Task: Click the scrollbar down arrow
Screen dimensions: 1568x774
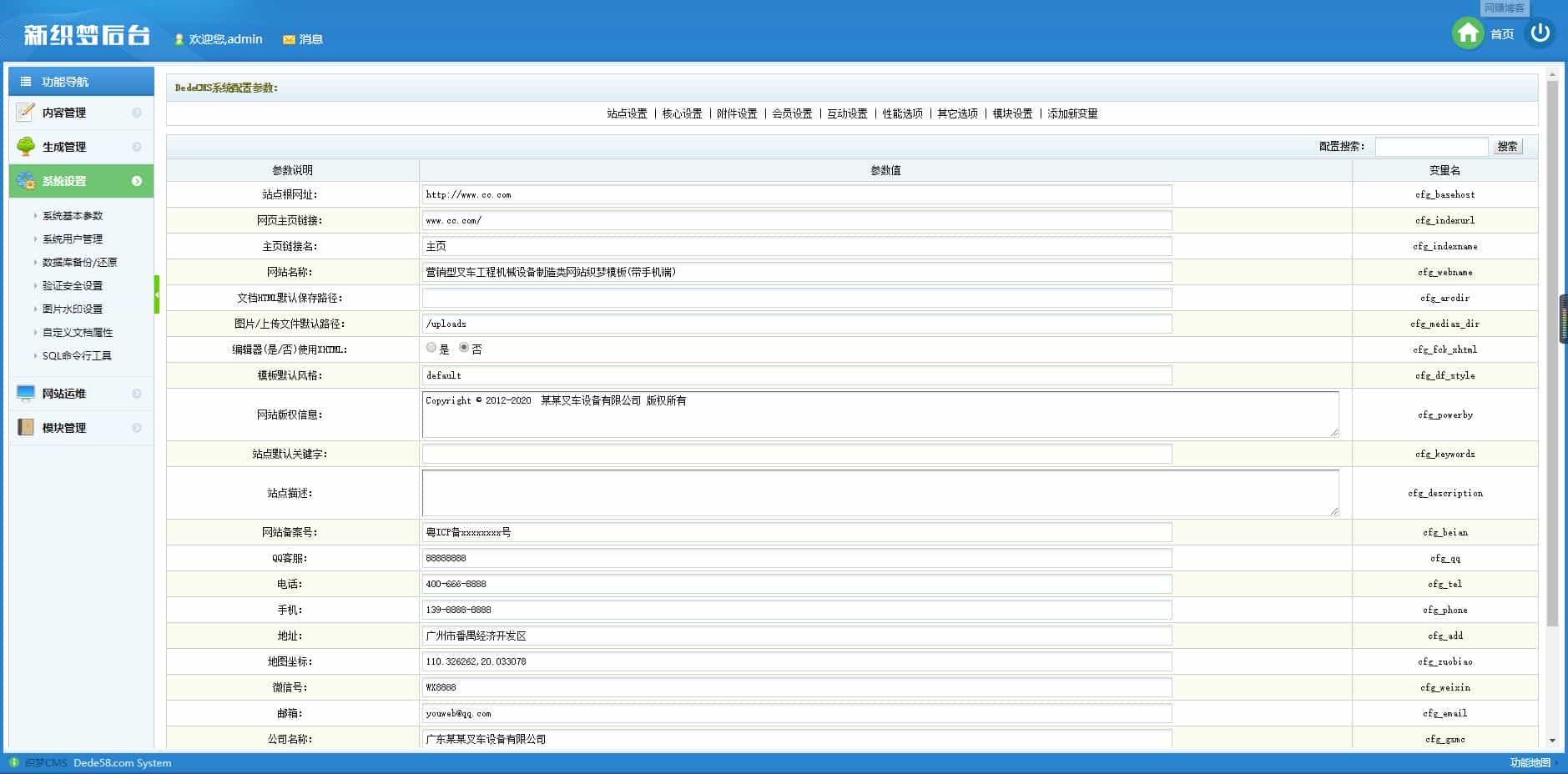Action: pyautogui.click(x=1552, y=740)
